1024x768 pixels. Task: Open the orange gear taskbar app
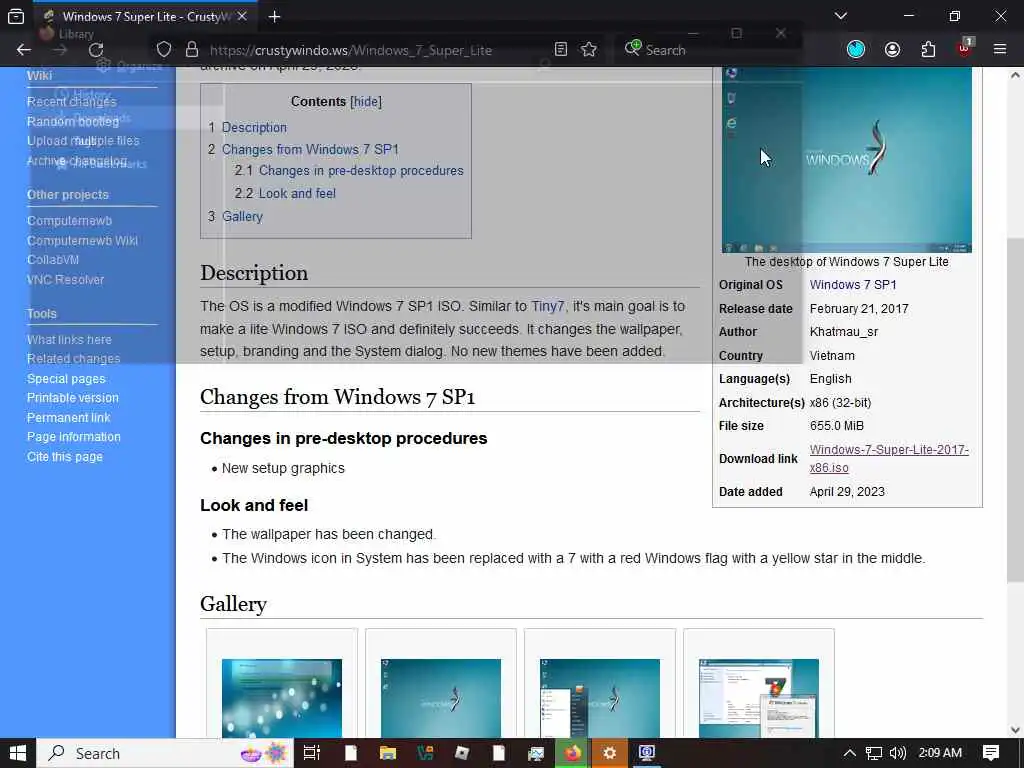[609, 753]
